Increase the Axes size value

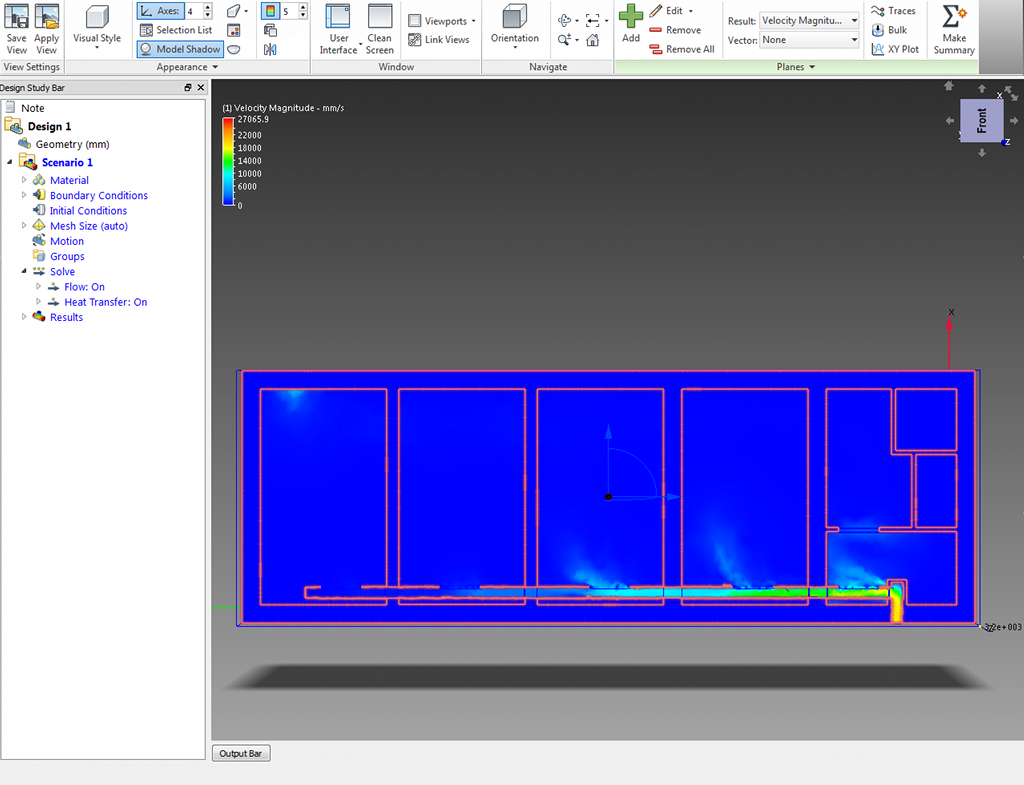point(208,7)
